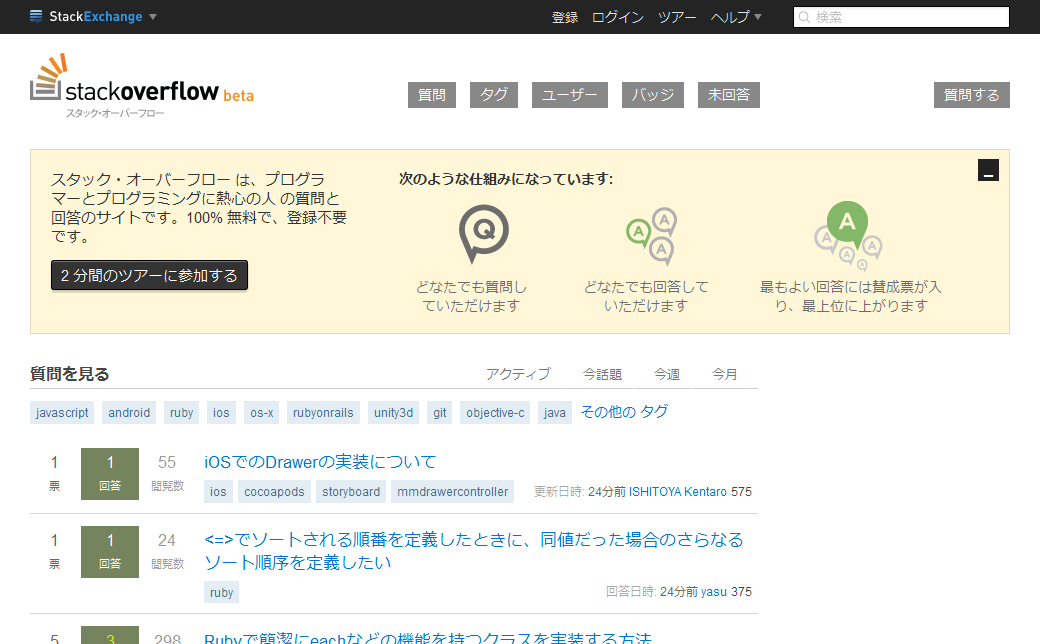Filter by the javascript tag
Image resolution: width=1040 pixels, height=644 pixels.
(62, 413)
